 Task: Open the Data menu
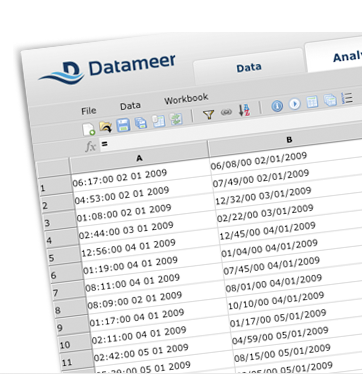click(130, 106)
